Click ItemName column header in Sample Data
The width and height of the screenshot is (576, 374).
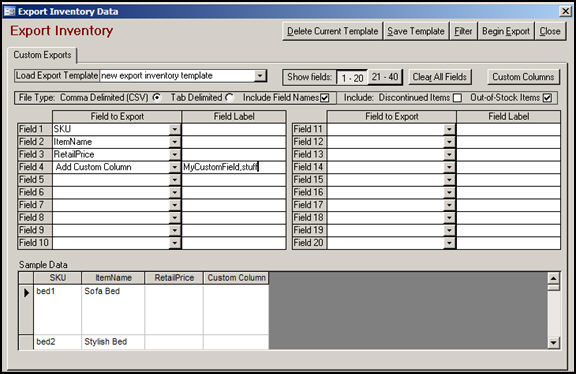[x=113, y=278]
